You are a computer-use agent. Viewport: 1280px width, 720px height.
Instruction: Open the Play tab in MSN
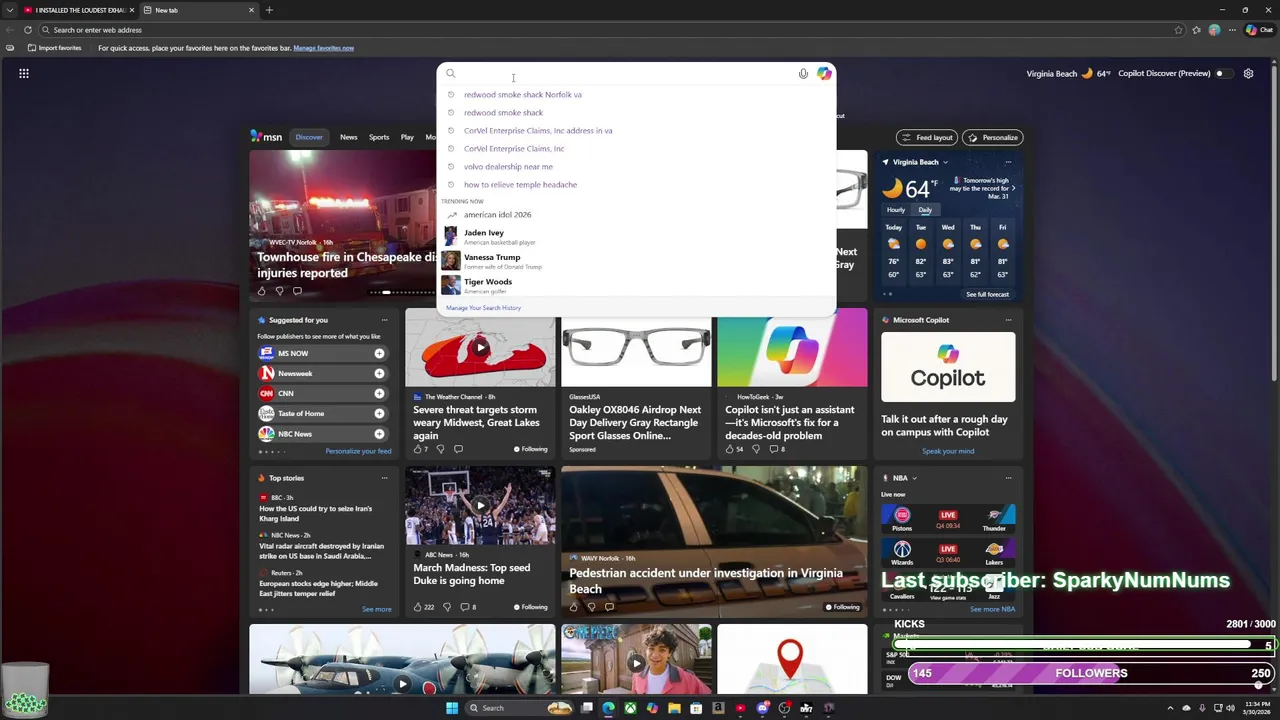tap(407, 137)
